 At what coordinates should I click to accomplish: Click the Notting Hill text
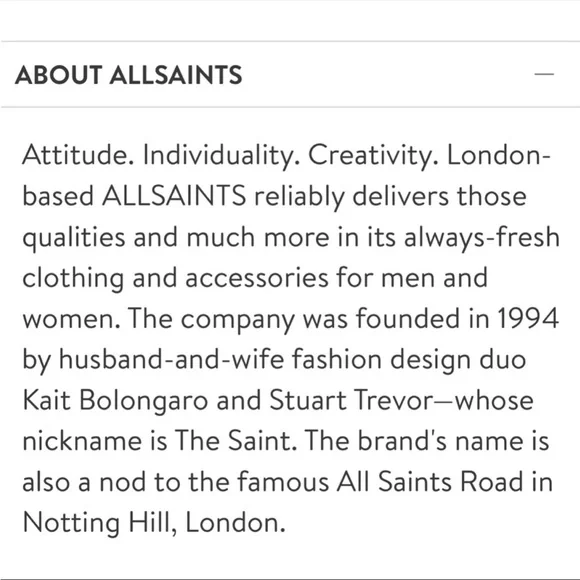pos(100,523)
